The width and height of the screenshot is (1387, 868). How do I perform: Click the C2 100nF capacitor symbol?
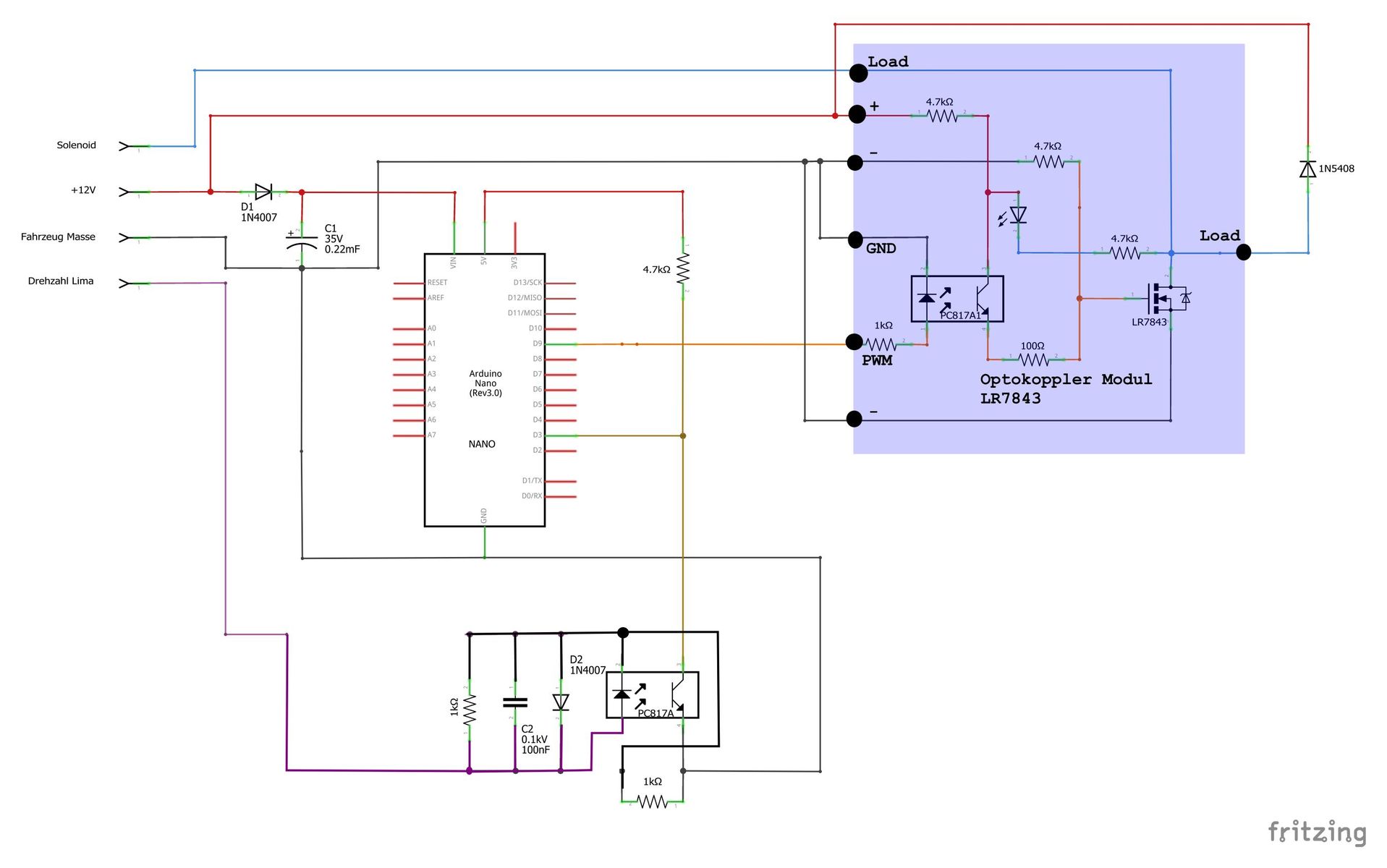click(515, 702)
